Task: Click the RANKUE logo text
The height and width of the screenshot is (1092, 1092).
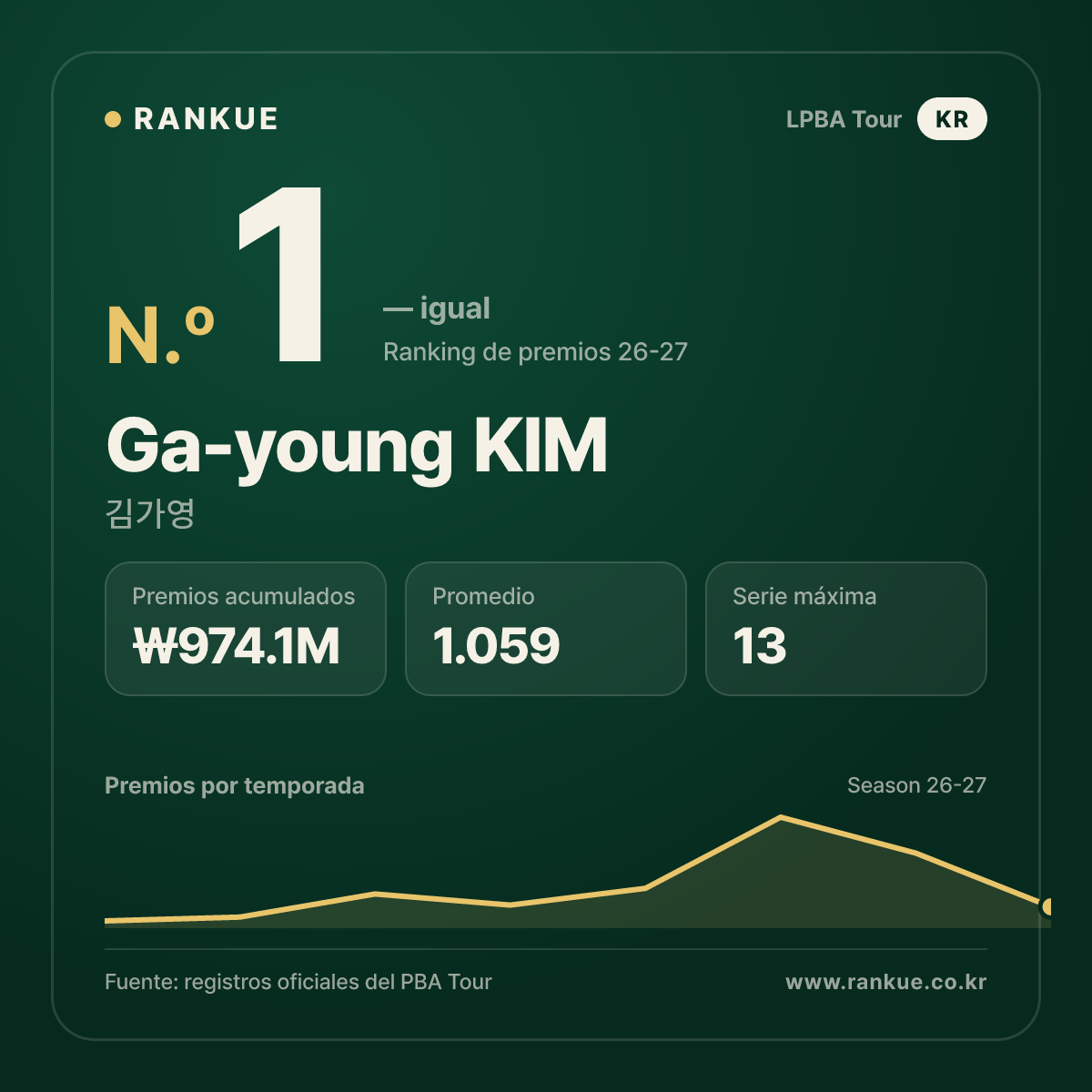Action: (x=206, y=119)
